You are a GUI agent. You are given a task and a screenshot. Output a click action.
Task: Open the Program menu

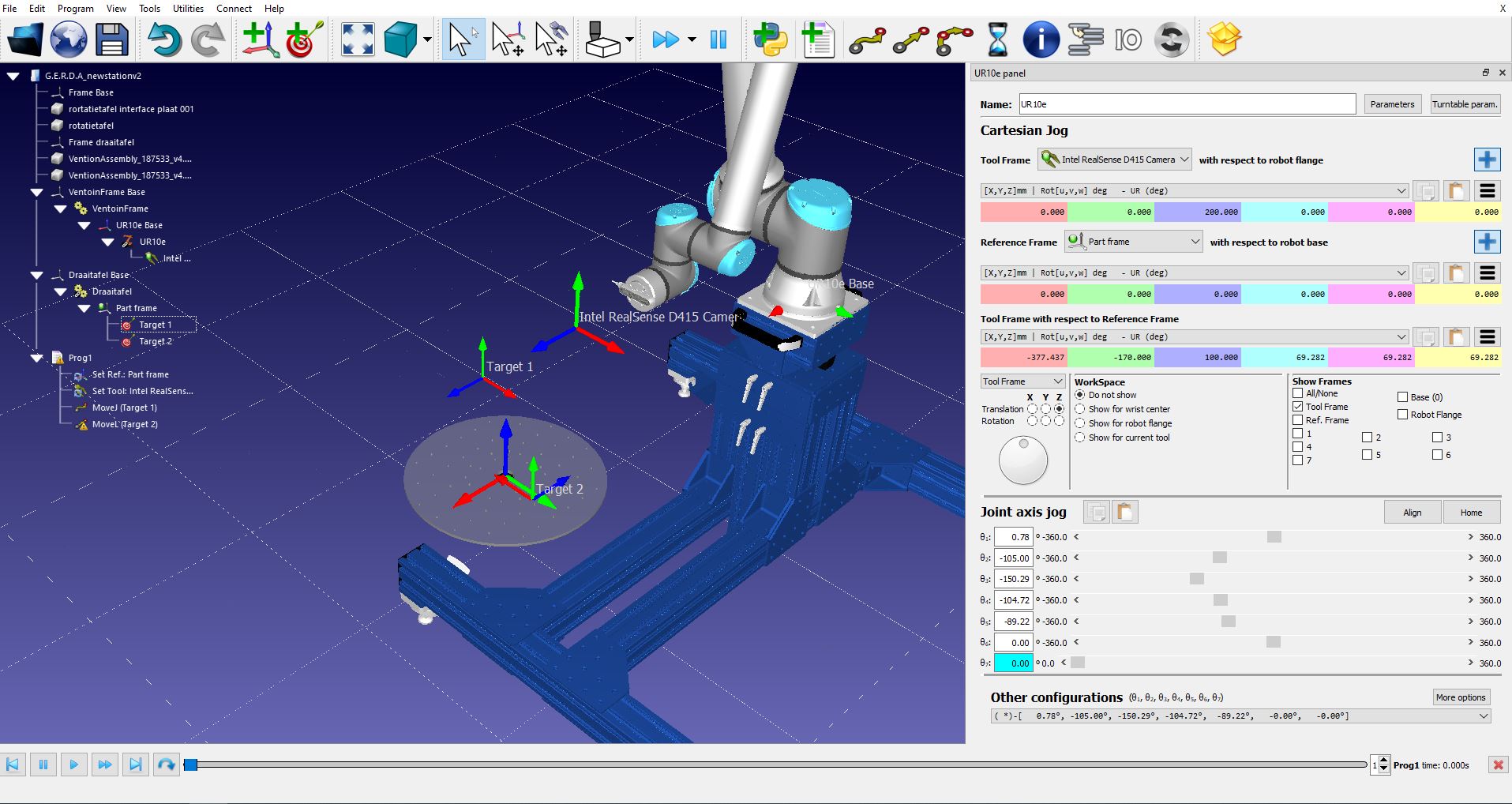click(76, 8)
